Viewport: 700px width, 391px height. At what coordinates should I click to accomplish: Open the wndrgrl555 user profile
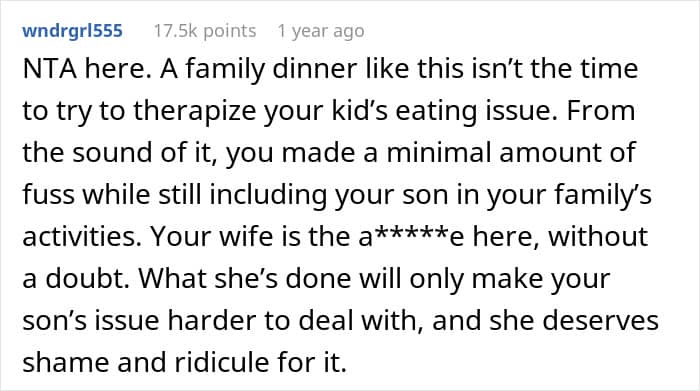click(x=72, y=31)
